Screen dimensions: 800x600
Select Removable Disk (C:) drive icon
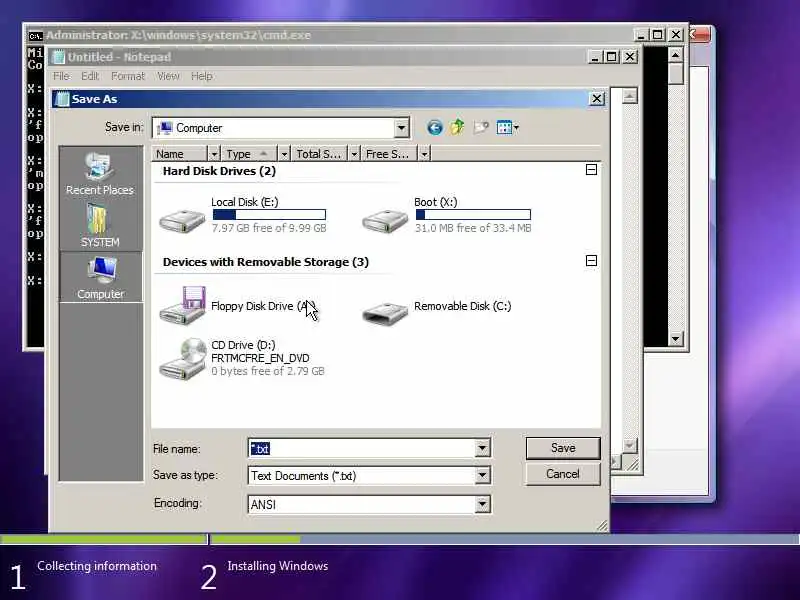pyautogui.click(x=385, y=312)
